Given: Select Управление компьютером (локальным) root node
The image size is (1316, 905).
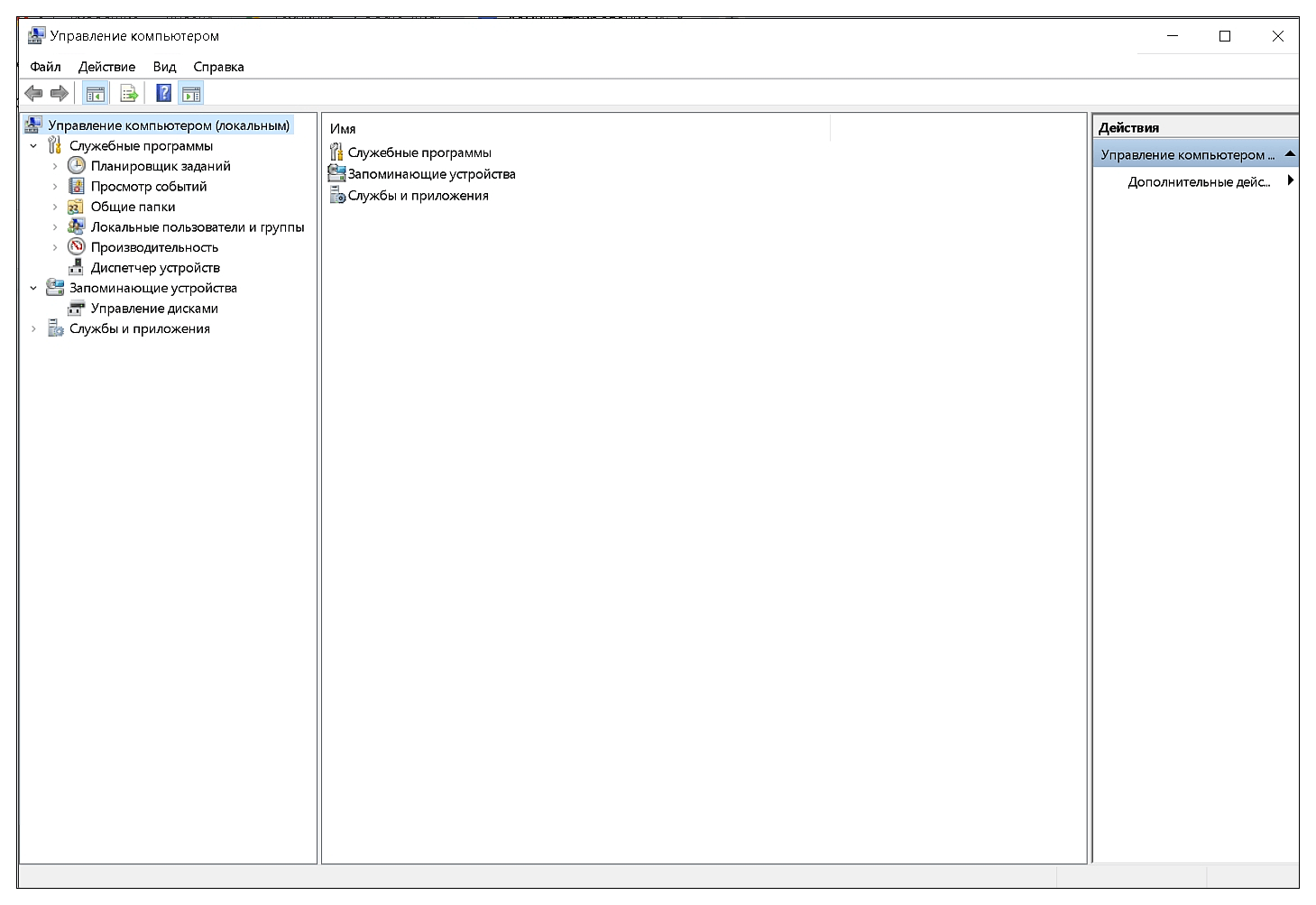Looking at the screenshot, I should pyautogui.click(x=169, y=125).
